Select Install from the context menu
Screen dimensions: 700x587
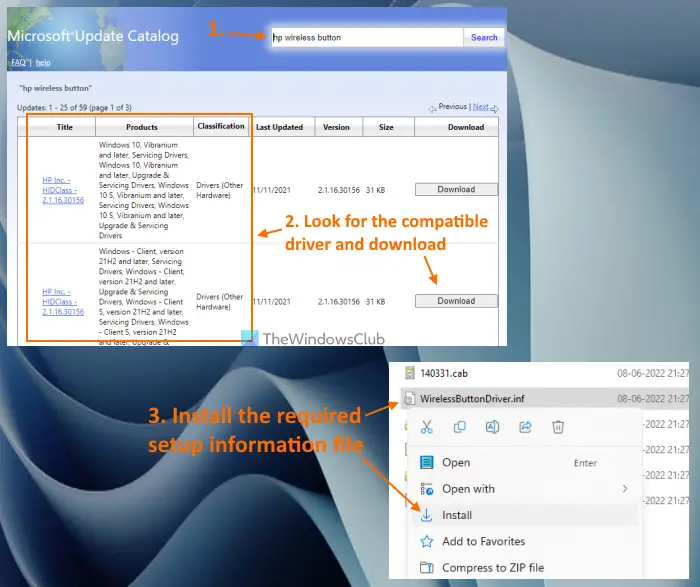click(523, 515)
